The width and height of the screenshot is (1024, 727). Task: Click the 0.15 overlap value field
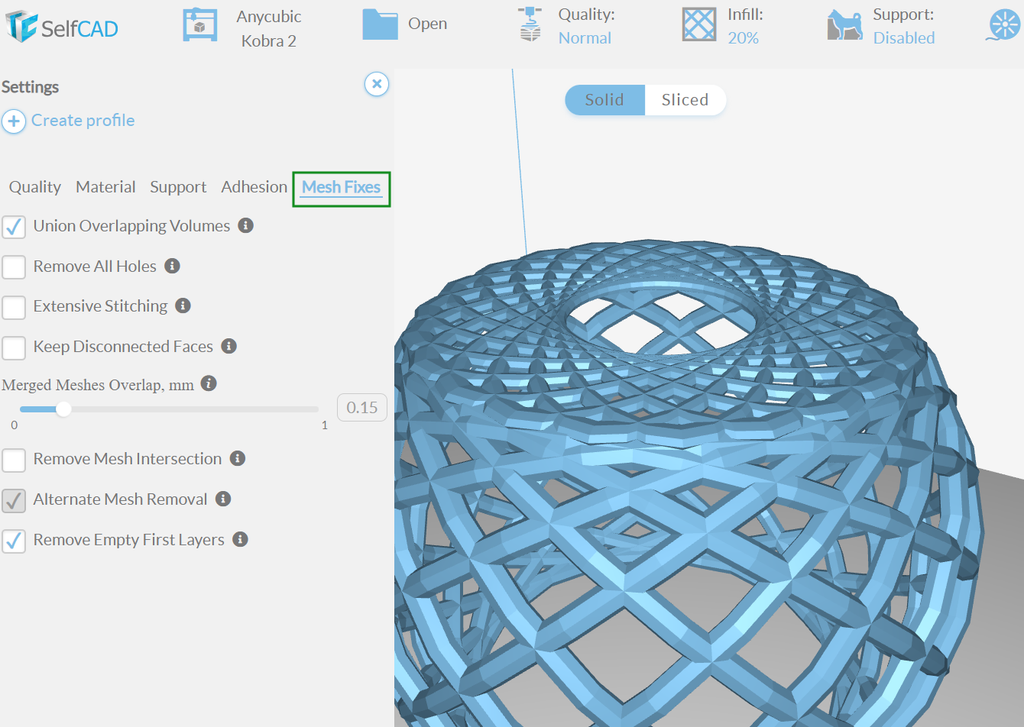(362, 407)
